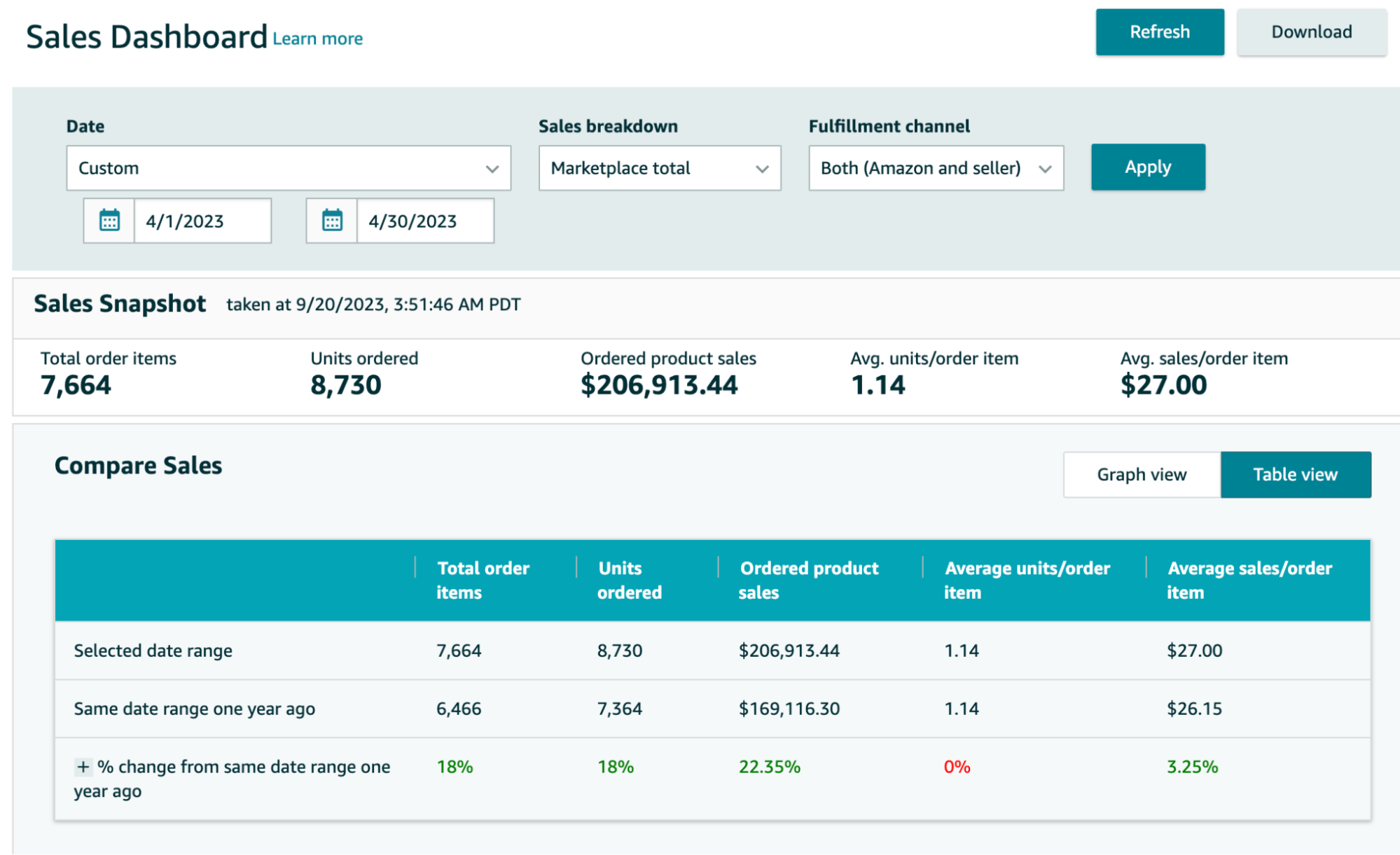Screen dimensions: 1400x855
Task: Click the Fulfillment channel chevron arrow
Action: pyautogui.click(x=1045, y=169)
